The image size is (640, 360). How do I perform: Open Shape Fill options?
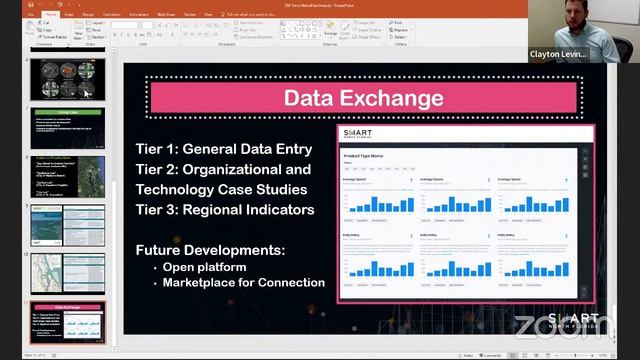coord(364,23)
